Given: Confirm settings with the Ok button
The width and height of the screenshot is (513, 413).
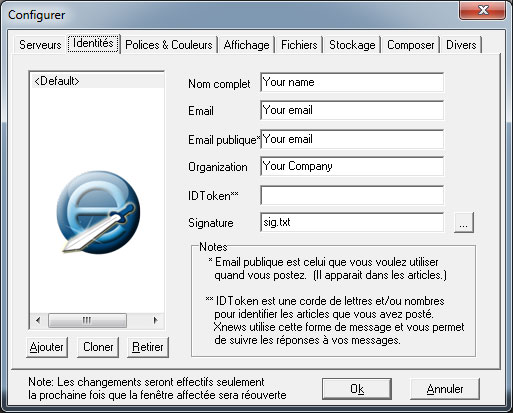Looking at the screenshot, I should pos(357,389).
